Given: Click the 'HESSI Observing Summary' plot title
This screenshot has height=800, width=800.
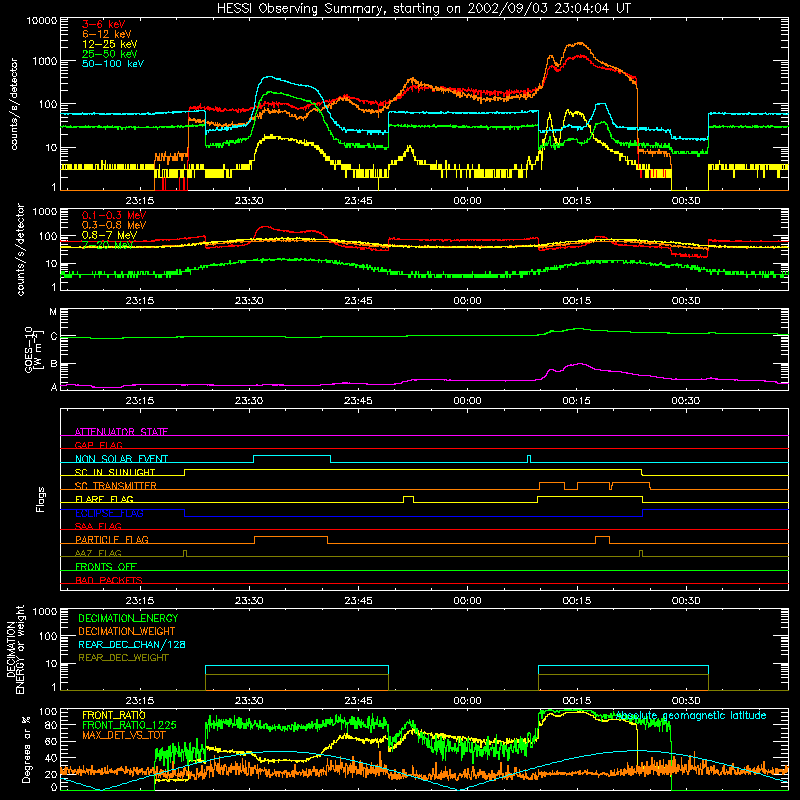Looking at the screenshot, I should point(424,9).
